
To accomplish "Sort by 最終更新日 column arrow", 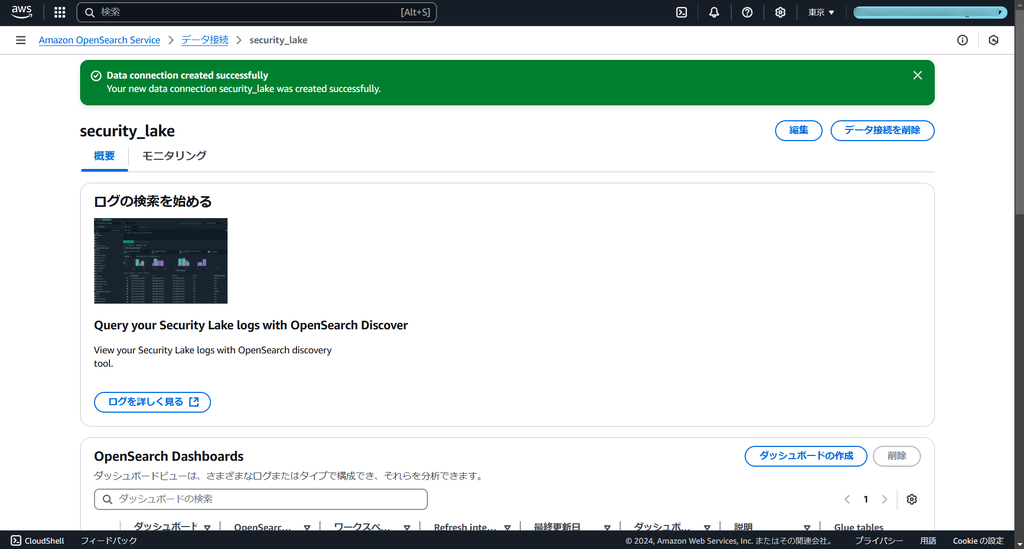I will (x=607, y=527).
